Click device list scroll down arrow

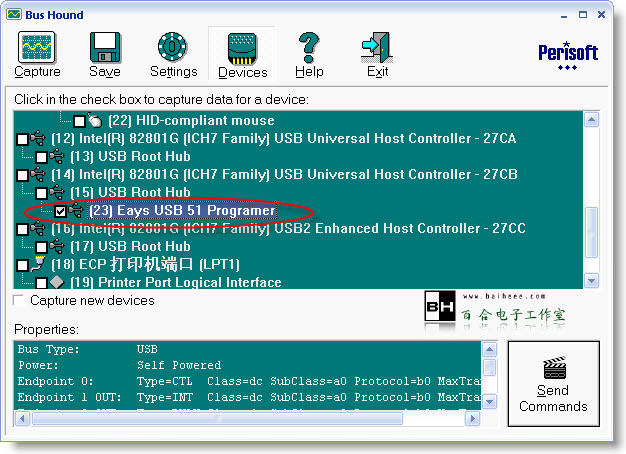591,280
